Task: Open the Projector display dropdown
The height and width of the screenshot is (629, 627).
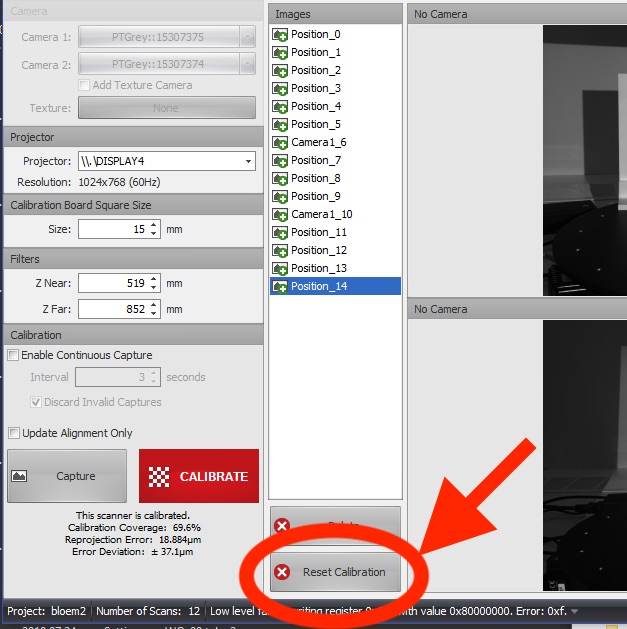Action: click(x=248, y=161)
